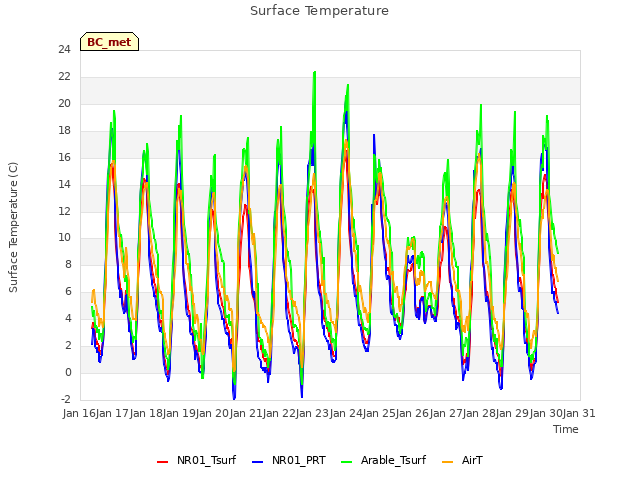Click the Jan 22 x-axis label

pyautogui.click(x=279, y=413)
